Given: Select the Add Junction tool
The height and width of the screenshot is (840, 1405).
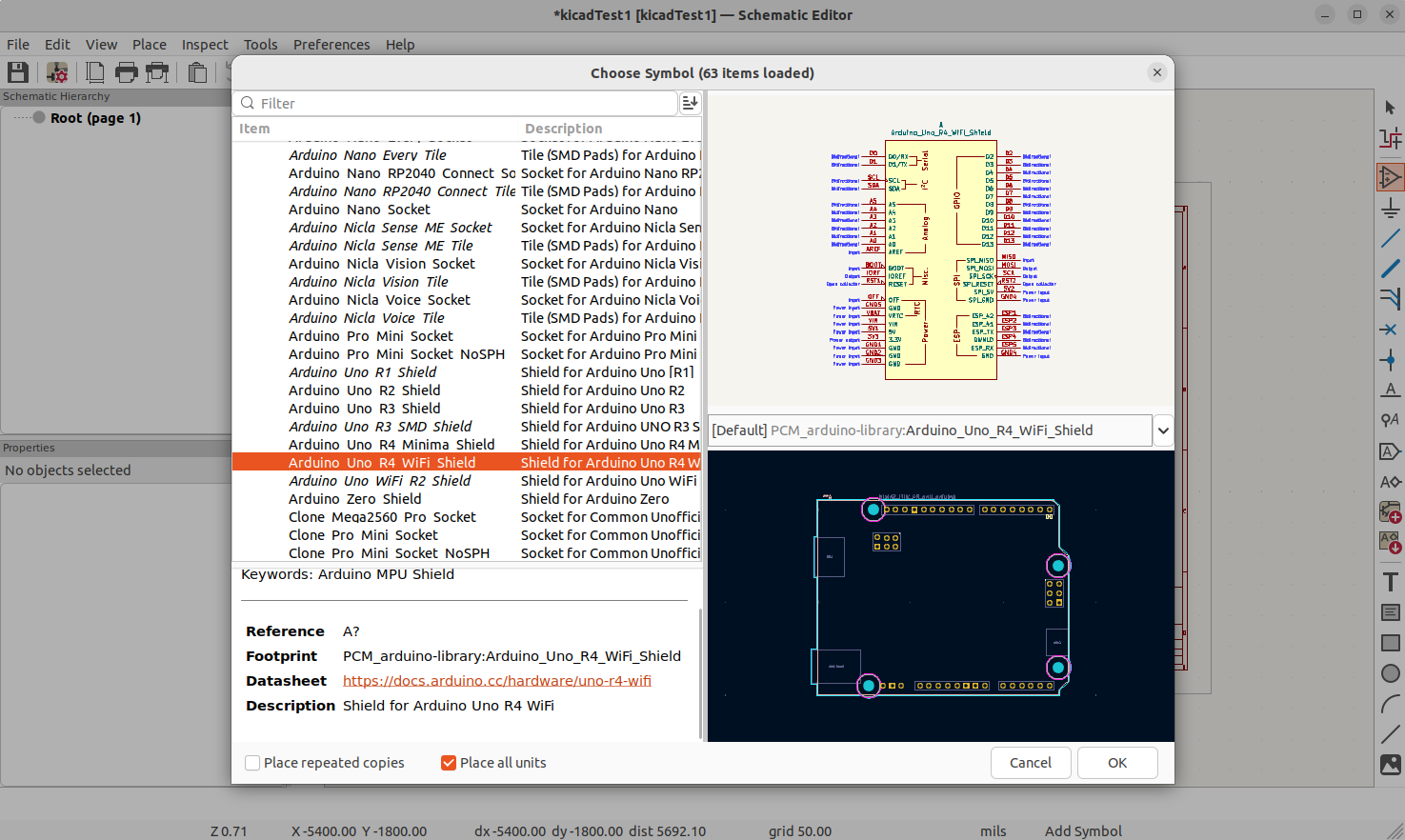Looking at the screenshot, I should [x=1391, y=360].
